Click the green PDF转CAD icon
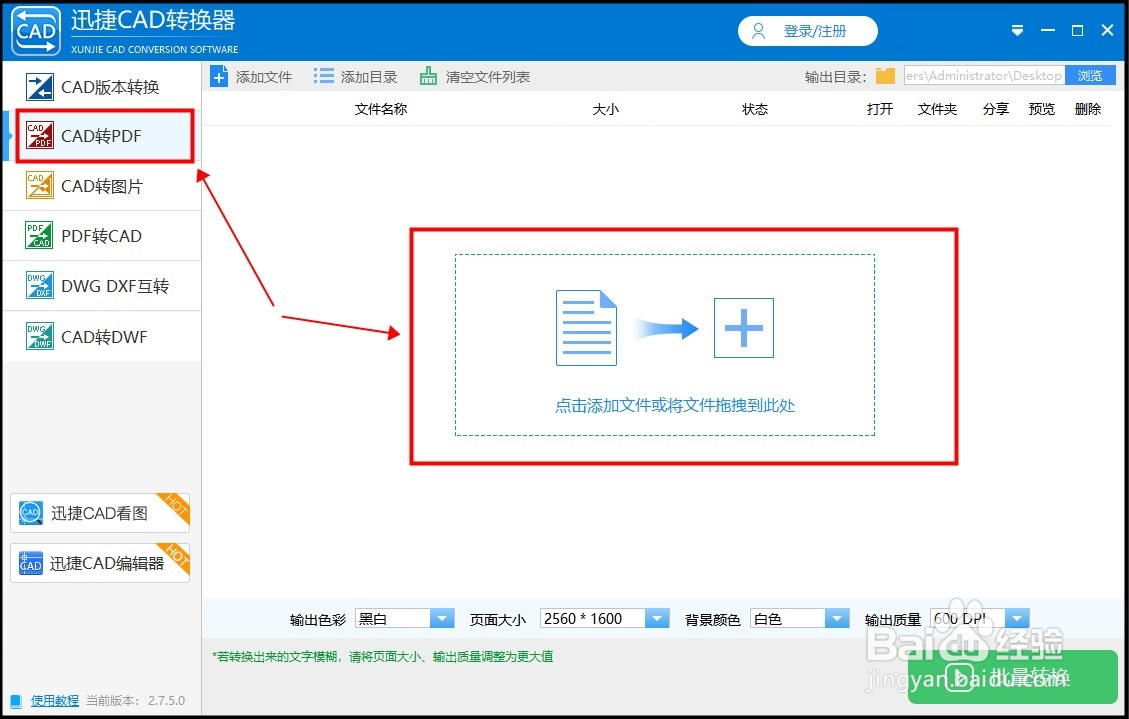 tap(39, 235)
